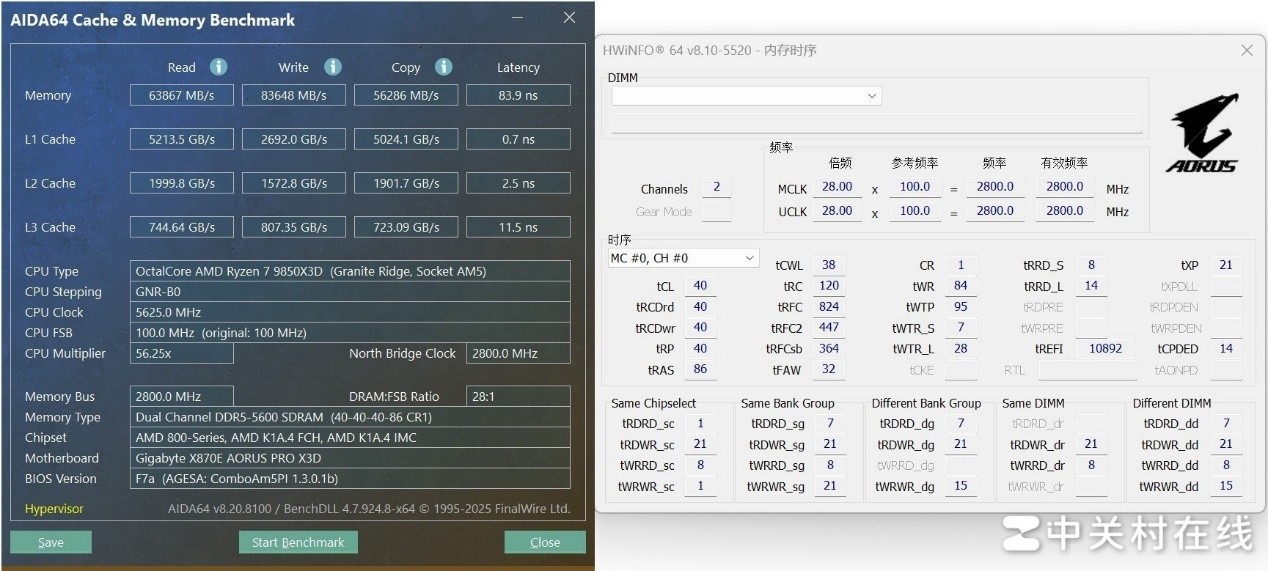Image resolution: width=1268 pixels, height=571 pixels.
Task: Click the Close button in AIDA64
Action: click(x=545, y=542)
